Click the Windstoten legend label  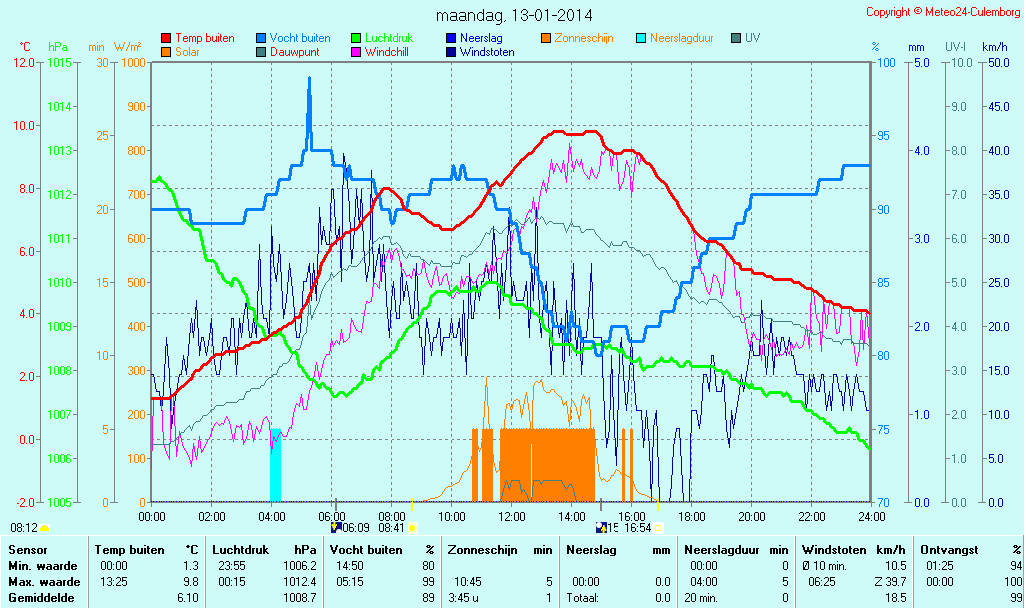click(487, 52)
